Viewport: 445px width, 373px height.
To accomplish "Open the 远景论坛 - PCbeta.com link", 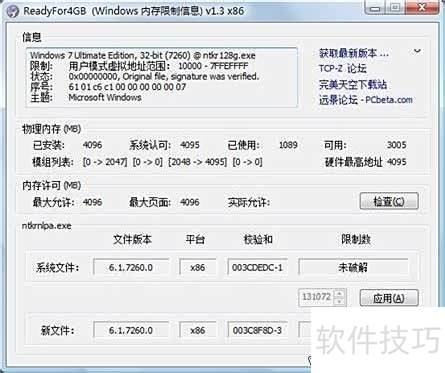I will coord(365,100).
